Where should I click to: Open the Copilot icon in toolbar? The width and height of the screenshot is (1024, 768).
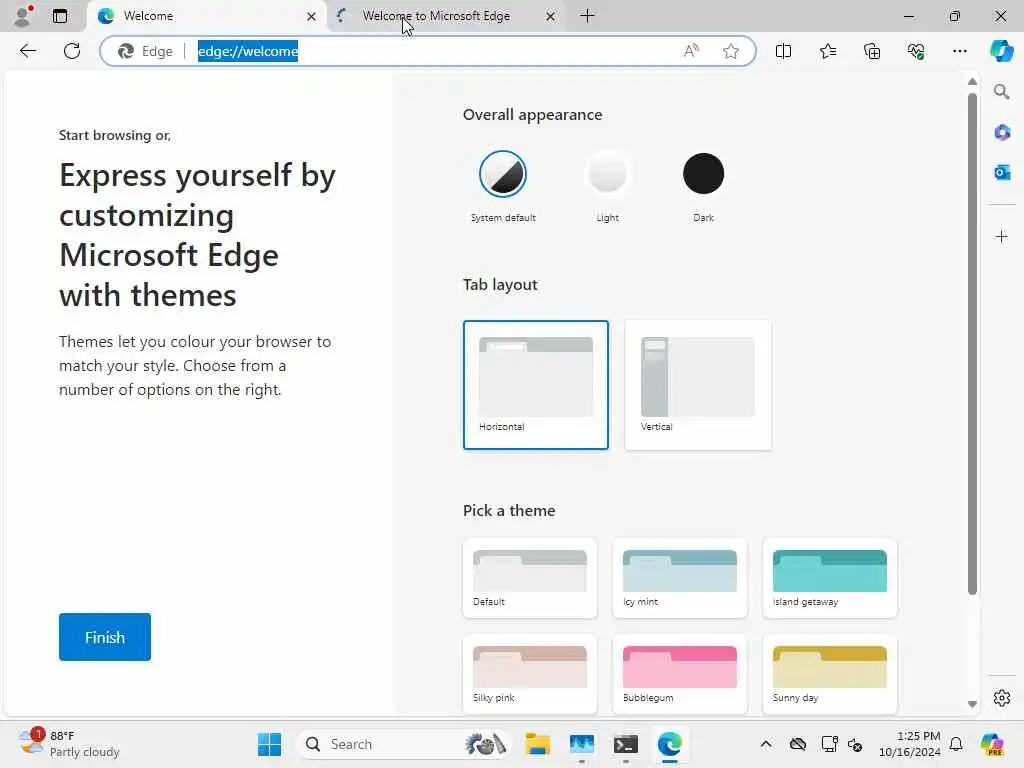(x=1001, y=51)
